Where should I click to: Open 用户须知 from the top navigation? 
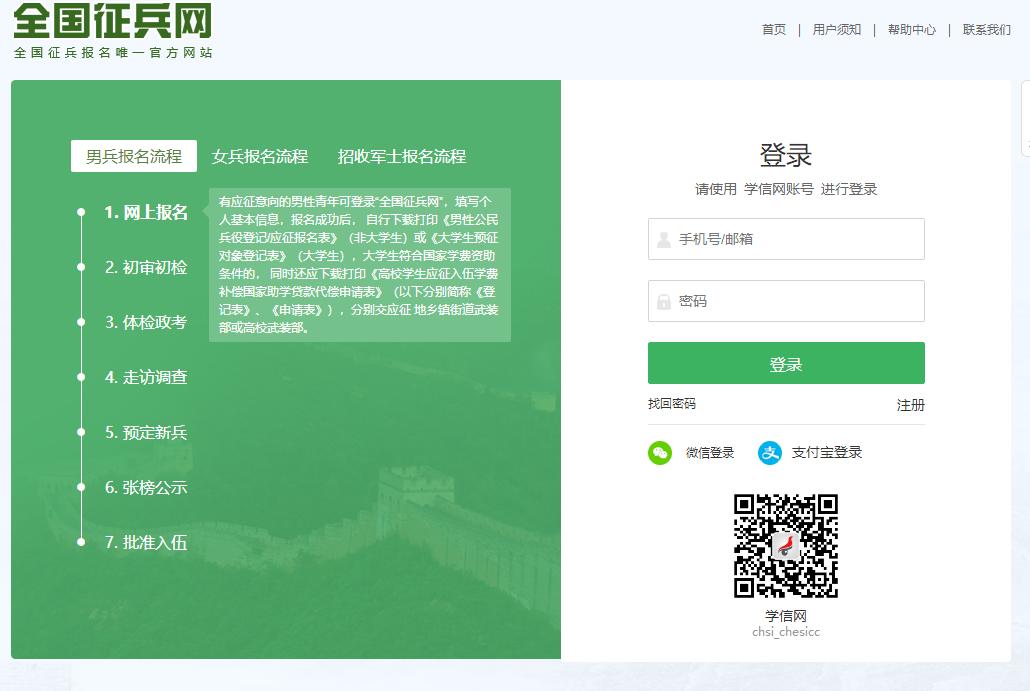tap(837, 30)
